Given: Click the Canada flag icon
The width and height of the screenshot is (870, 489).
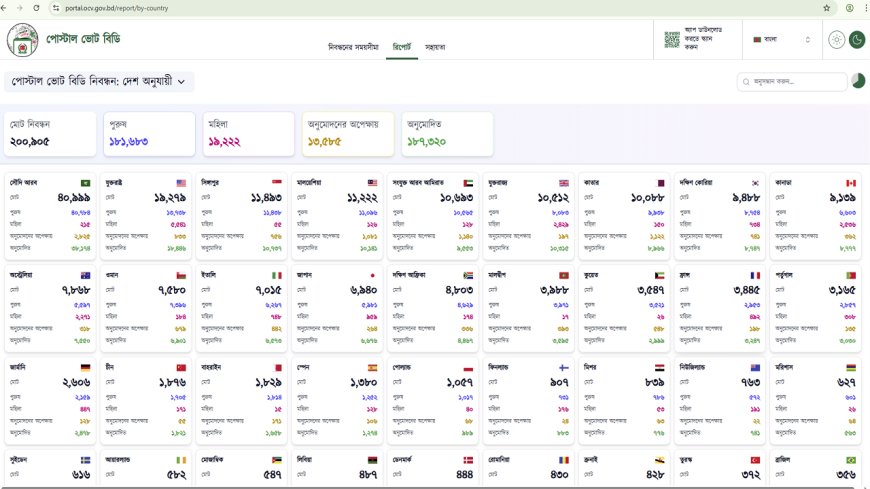Looking at the screenshot, I should (x=851, y=183).
